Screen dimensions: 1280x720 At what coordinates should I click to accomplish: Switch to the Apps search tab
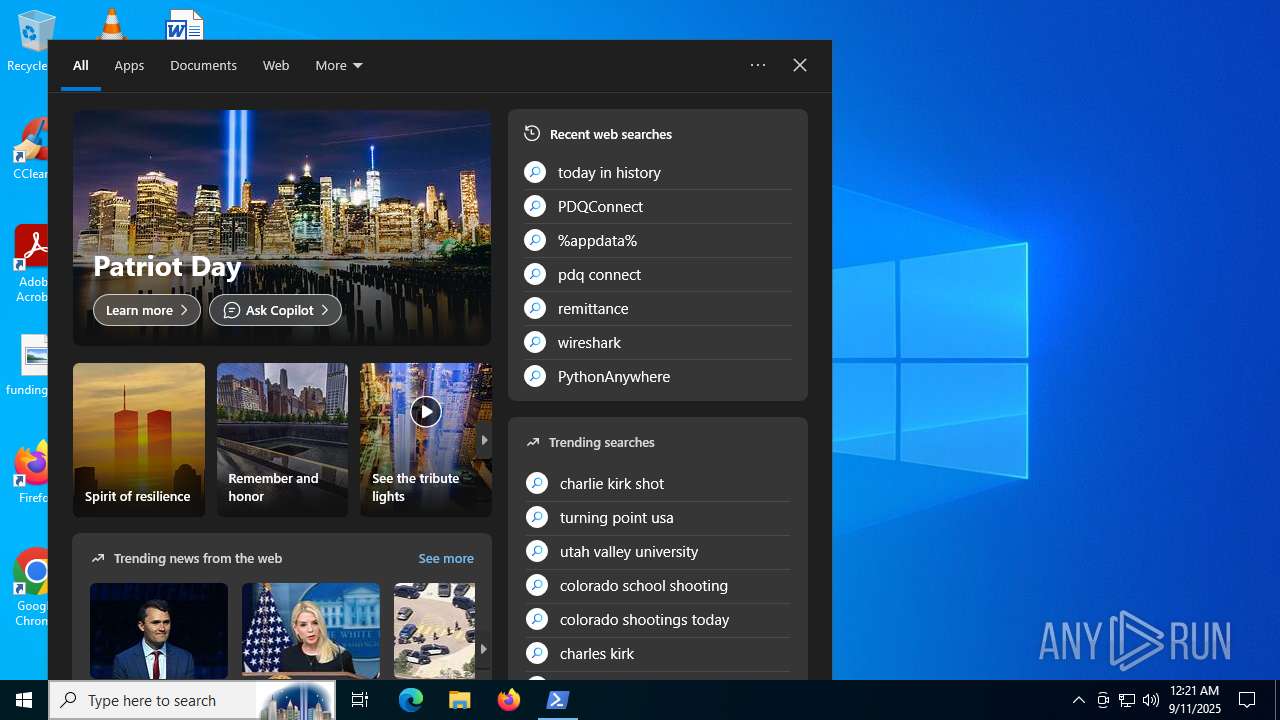pyautogui.click(x=129, y=65)
